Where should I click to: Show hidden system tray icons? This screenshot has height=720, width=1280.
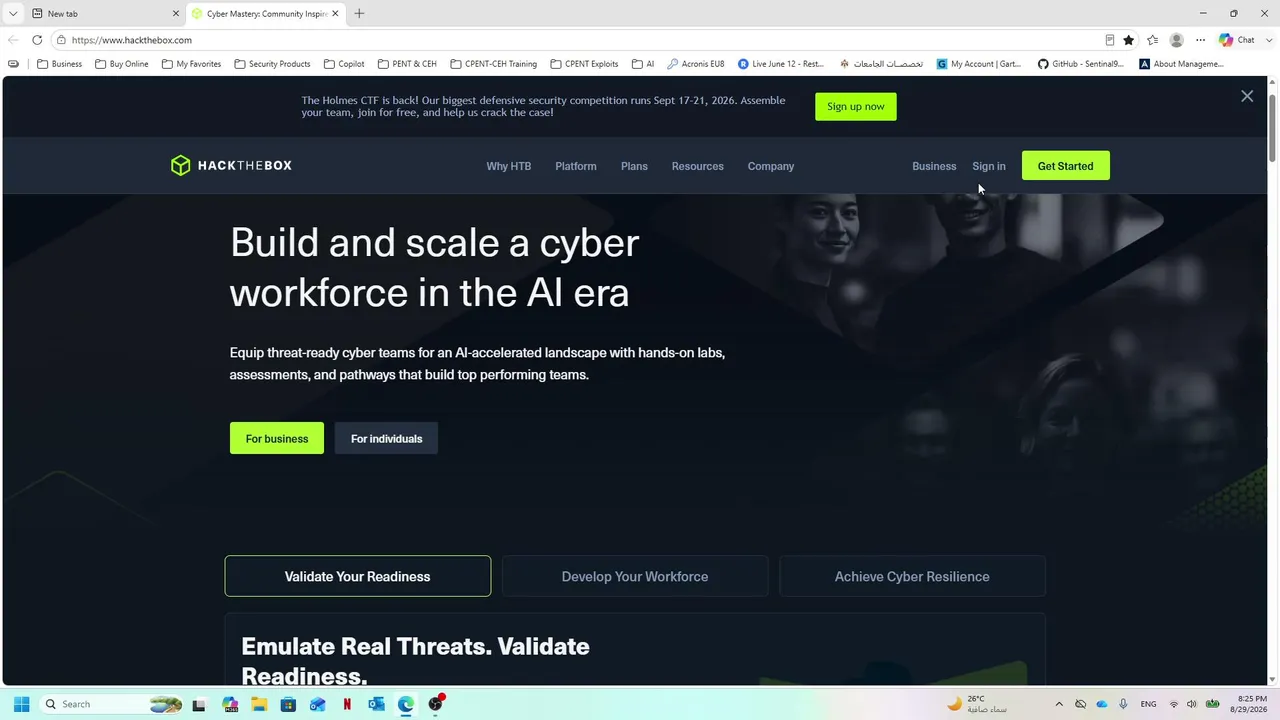(1059, 704)
